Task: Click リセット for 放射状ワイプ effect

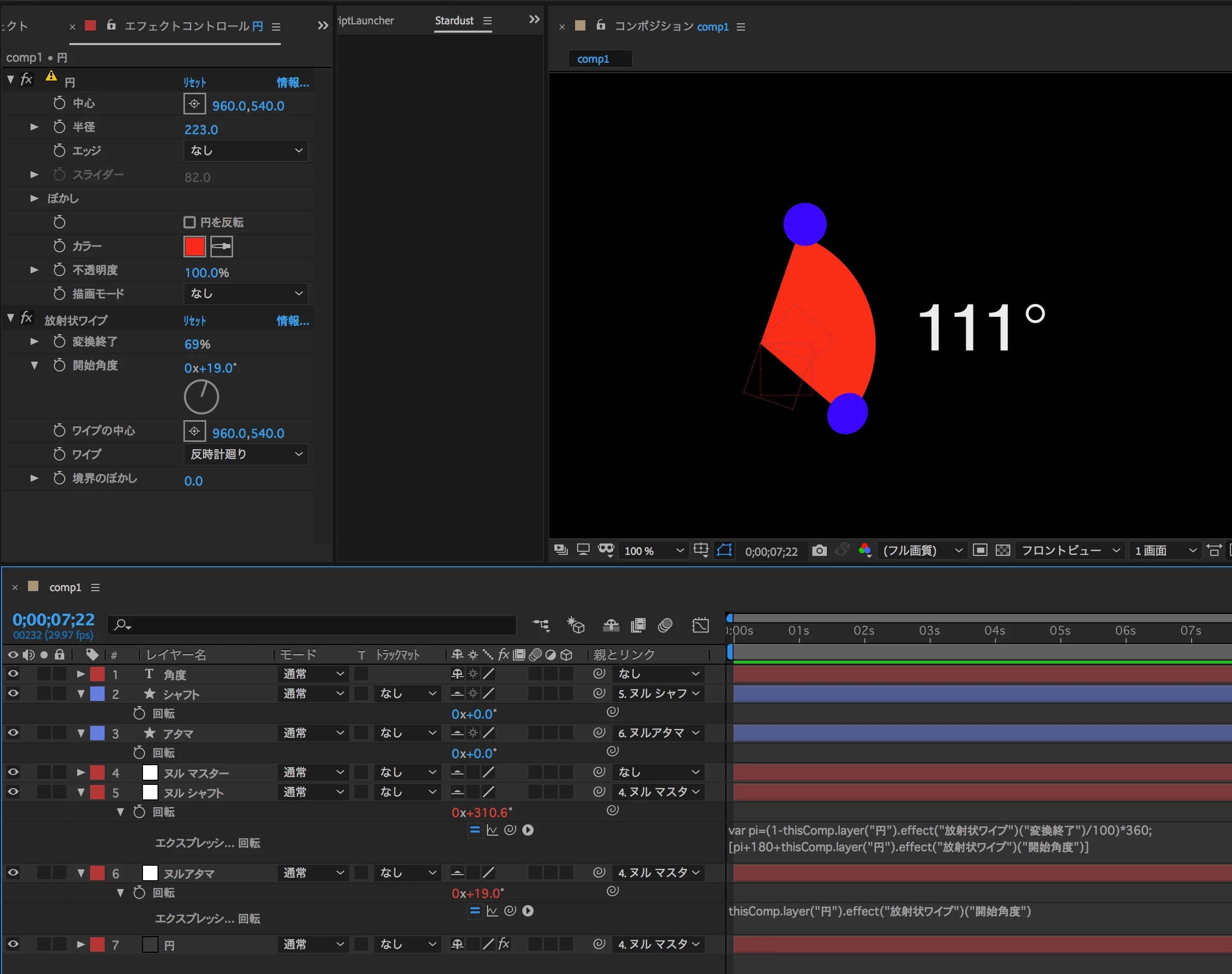Action: (x=194, y=321)
